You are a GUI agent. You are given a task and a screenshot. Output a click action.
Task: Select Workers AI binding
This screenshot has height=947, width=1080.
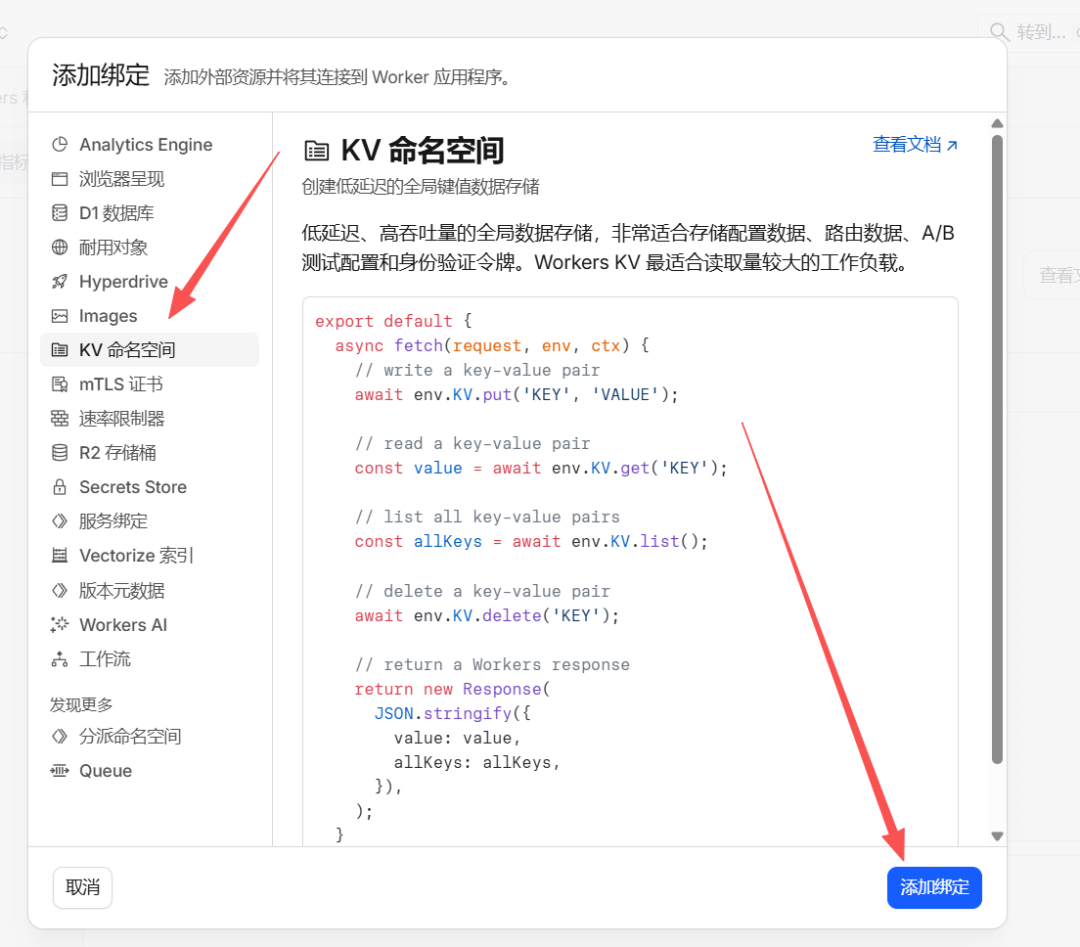(x=149, y=625)
